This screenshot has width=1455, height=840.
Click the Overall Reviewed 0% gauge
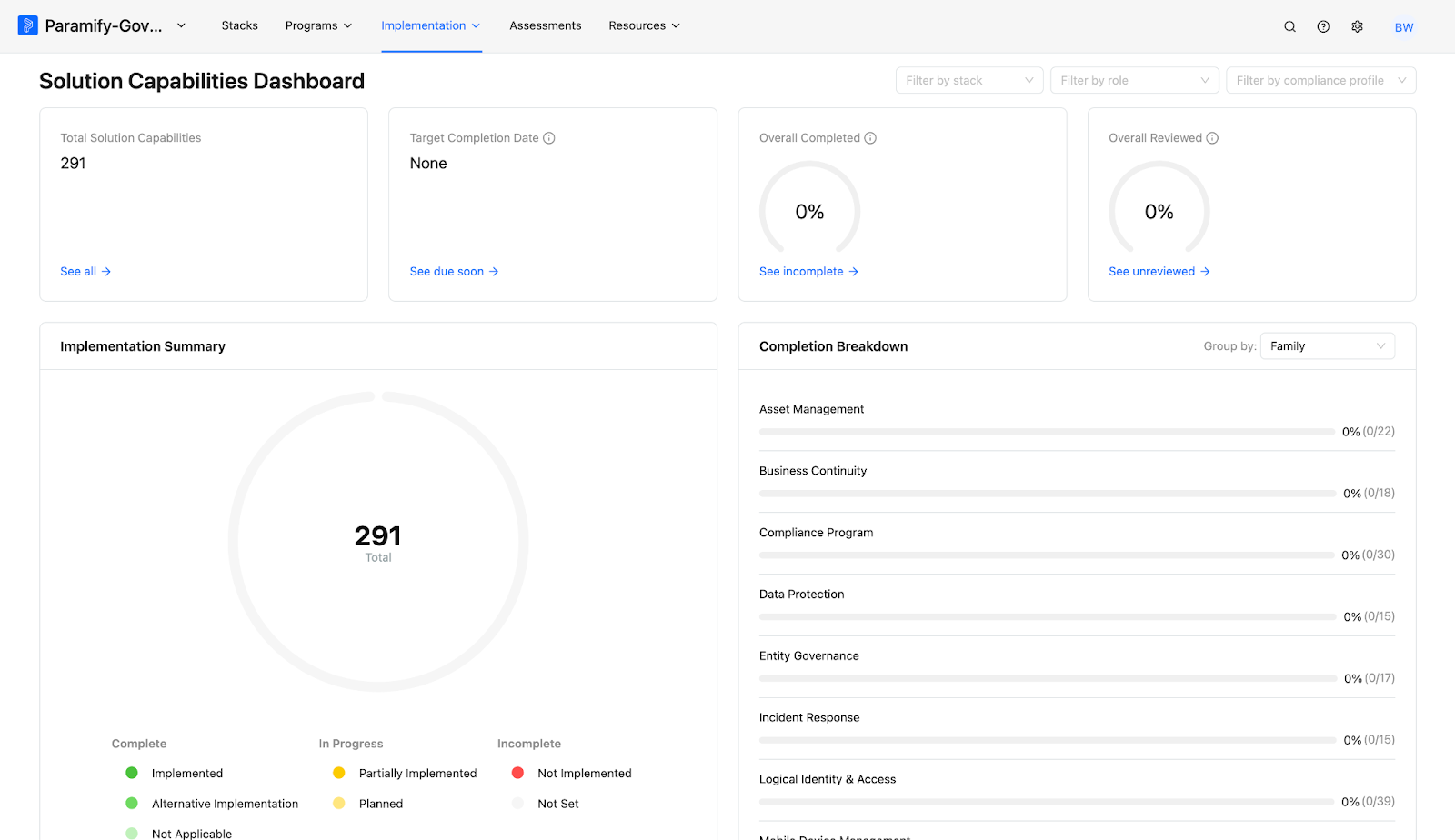[1159, 211]
